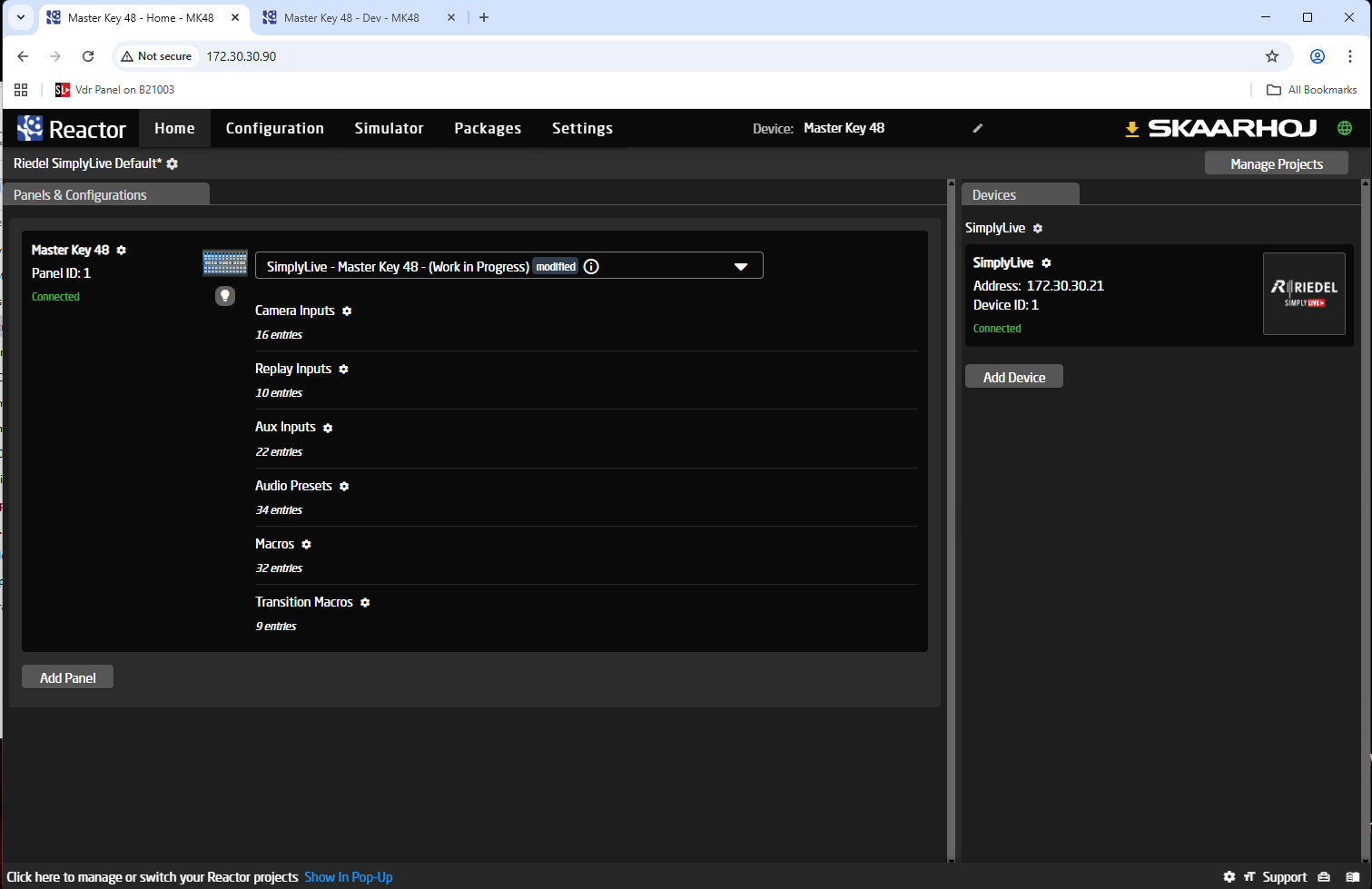Click the Not secure site info chip

click(x=156, y=56)
